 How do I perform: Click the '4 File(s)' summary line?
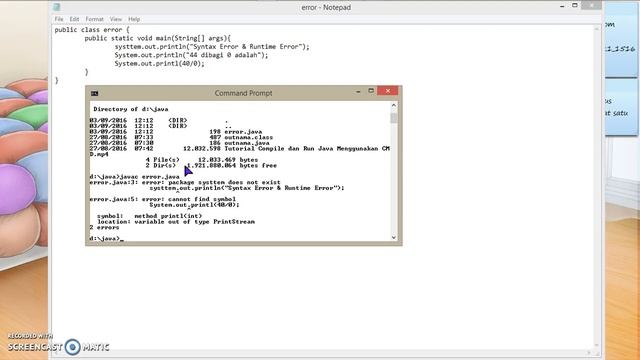click(202, 160)
